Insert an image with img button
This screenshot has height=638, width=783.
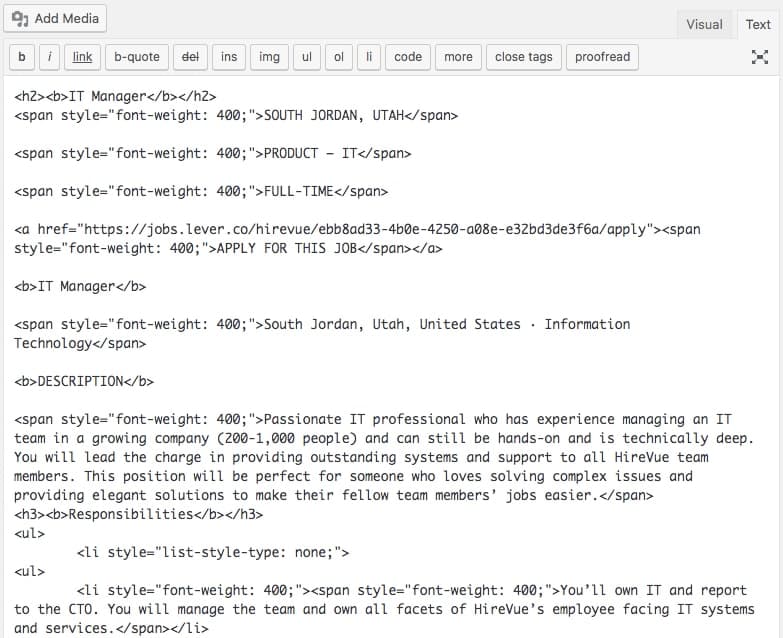click(x=269, y=57)
